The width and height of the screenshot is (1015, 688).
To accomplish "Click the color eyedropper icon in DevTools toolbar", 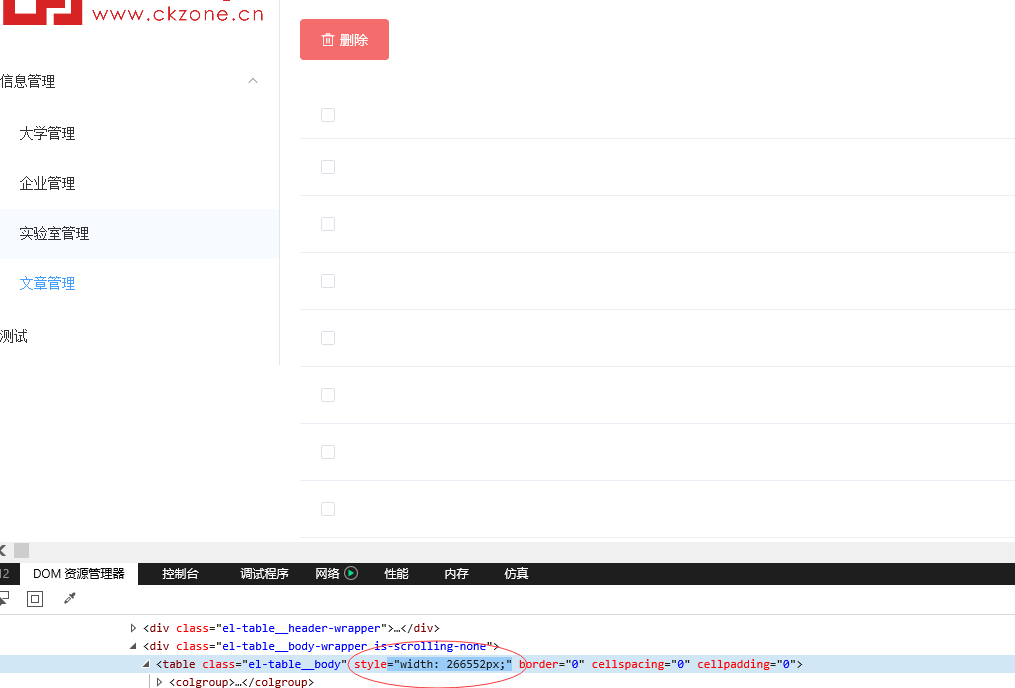I will pyautogui.click(x=68, y=598).
